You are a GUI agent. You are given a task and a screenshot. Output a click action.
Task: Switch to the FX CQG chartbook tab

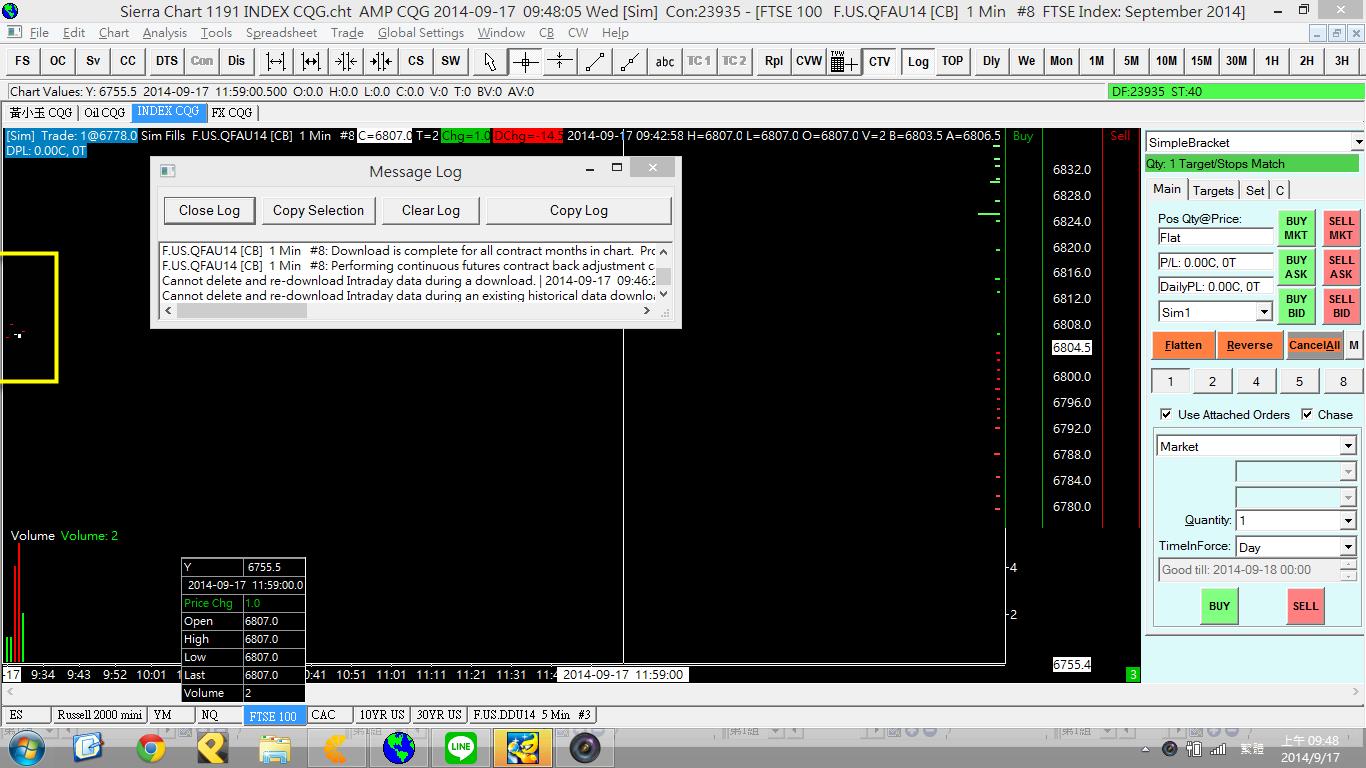point(232,113)
